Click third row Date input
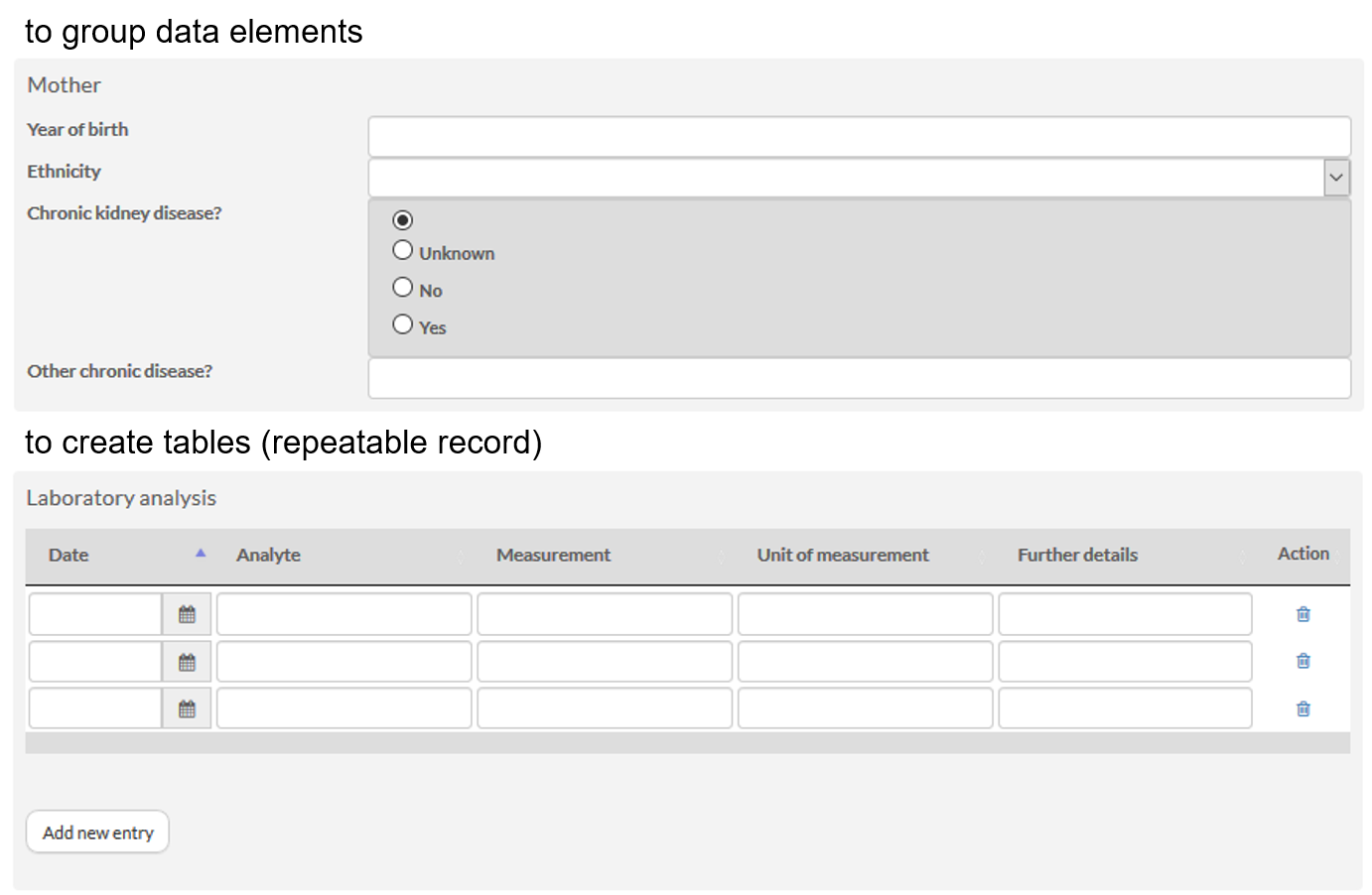The height and width of the screenshot is (895, 1372). 95,708
